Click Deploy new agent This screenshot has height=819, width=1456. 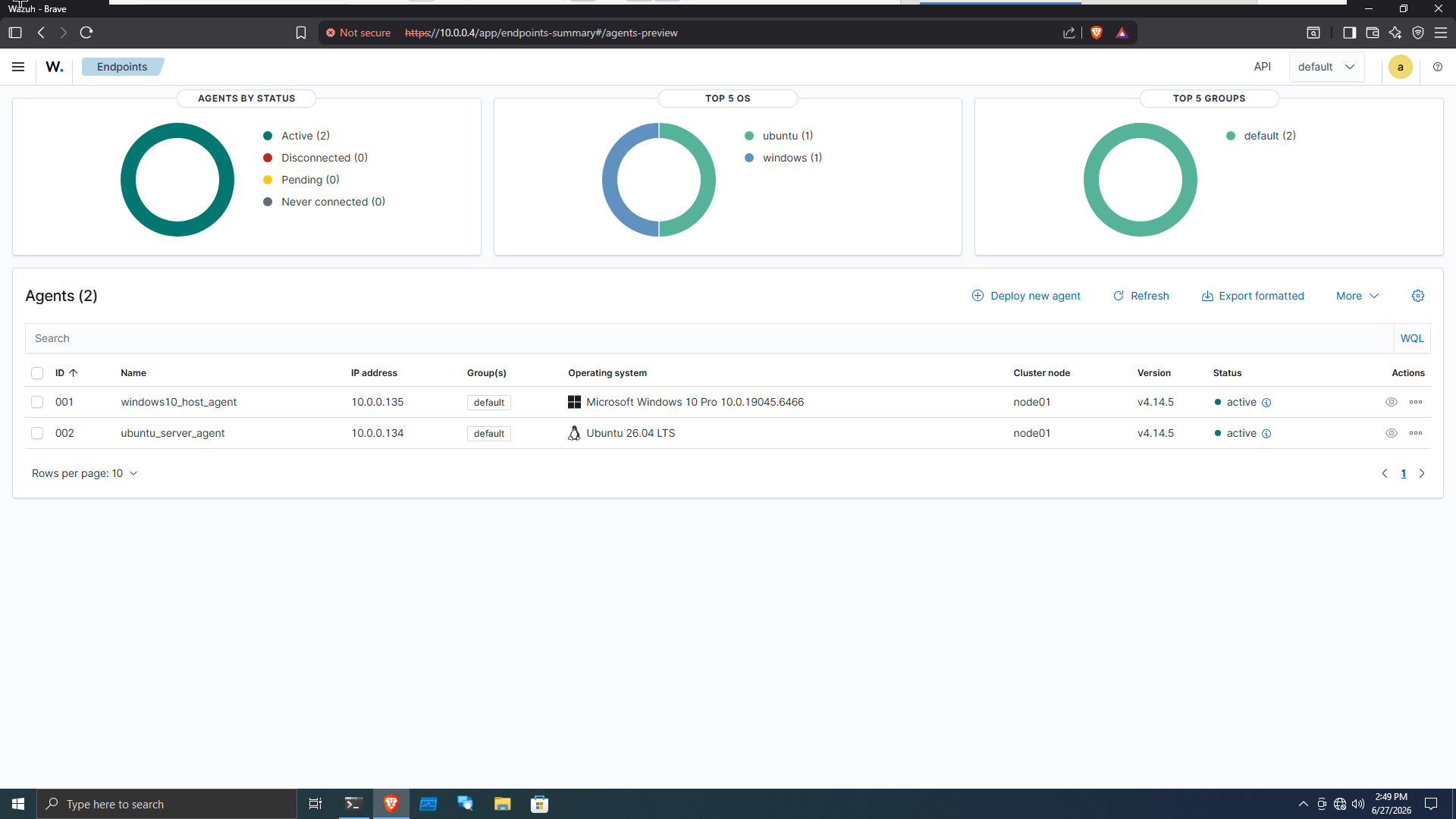tap(1026, 296)
